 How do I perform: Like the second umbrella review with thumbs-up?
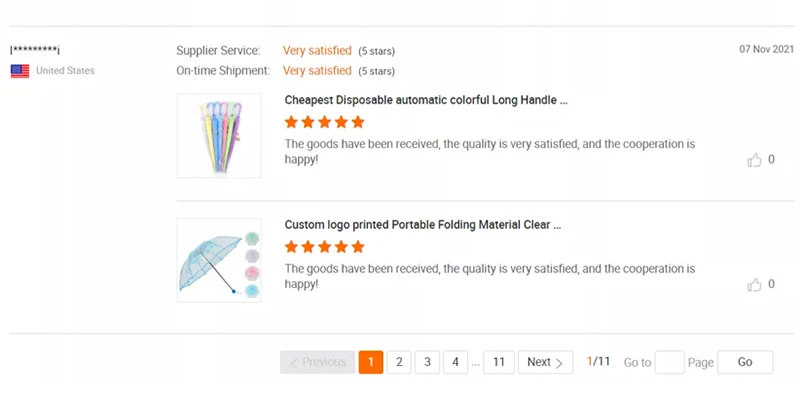coord(755,285)
